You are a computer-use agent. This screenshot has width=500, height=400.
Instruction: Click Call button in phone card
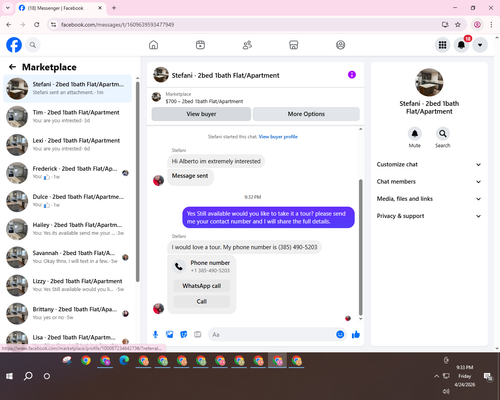202,301
